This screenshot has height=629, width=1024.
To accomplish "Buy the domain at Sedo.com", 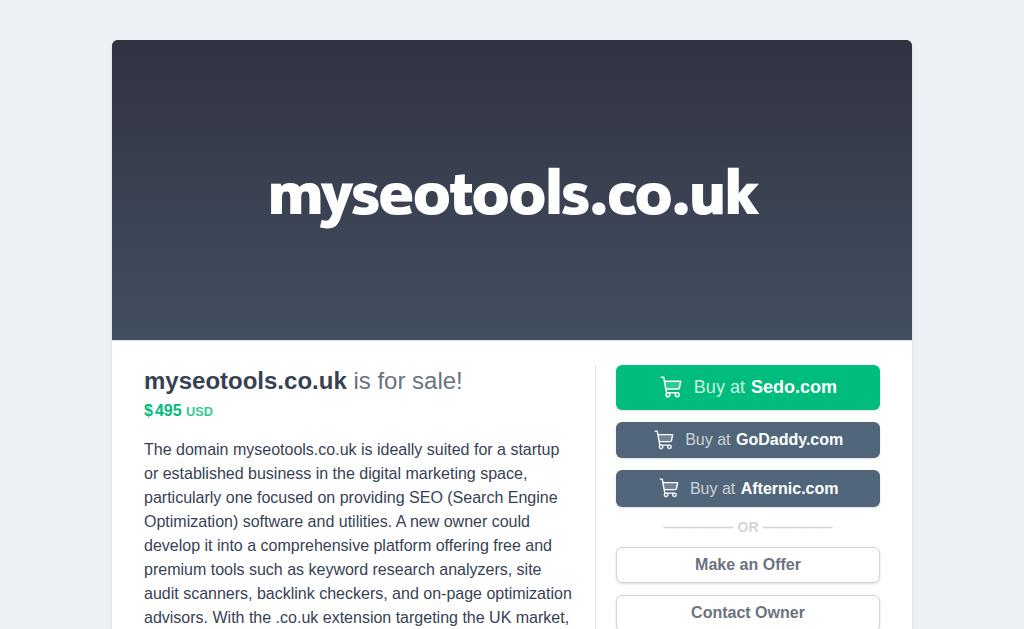I will 747,388.
